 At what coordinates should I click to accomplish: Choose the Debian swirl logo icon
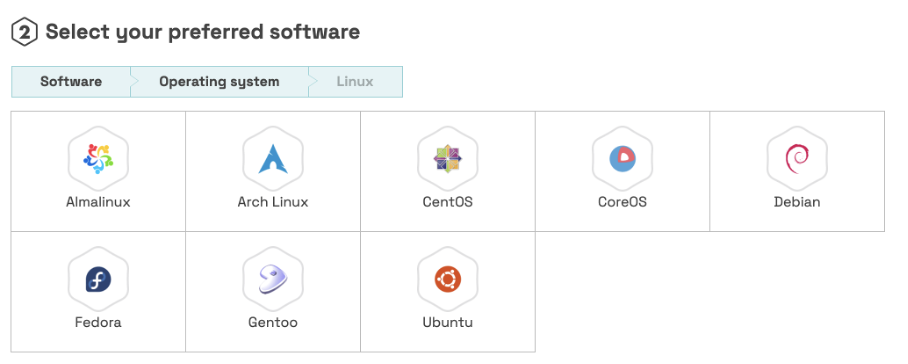coord(797,159)
